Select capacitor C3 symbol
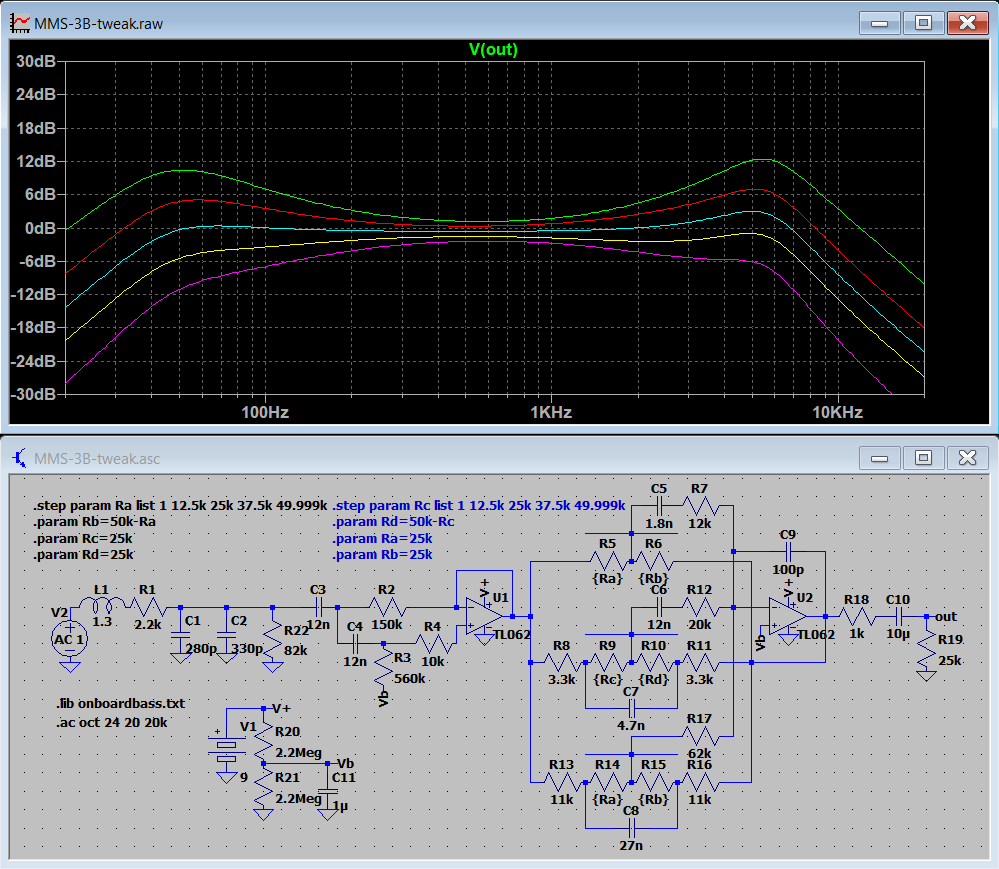The height and width of the screenshot is (869, 999). pyautogui.click(x=319, y=607)
